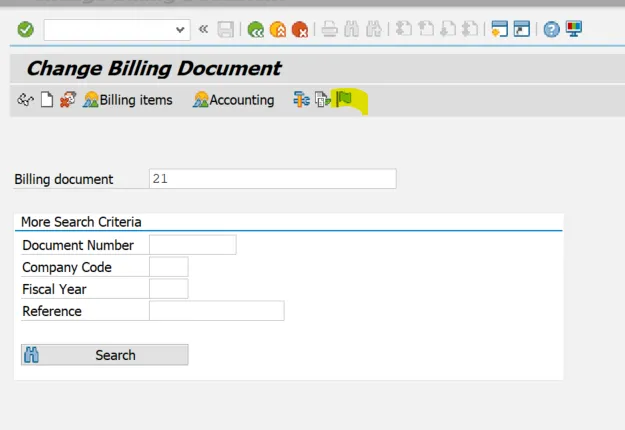Image resolution: width=625 pixels, height=430 pixels.
Task: Click the blank document Create icon
Action: tap(47, 100)
